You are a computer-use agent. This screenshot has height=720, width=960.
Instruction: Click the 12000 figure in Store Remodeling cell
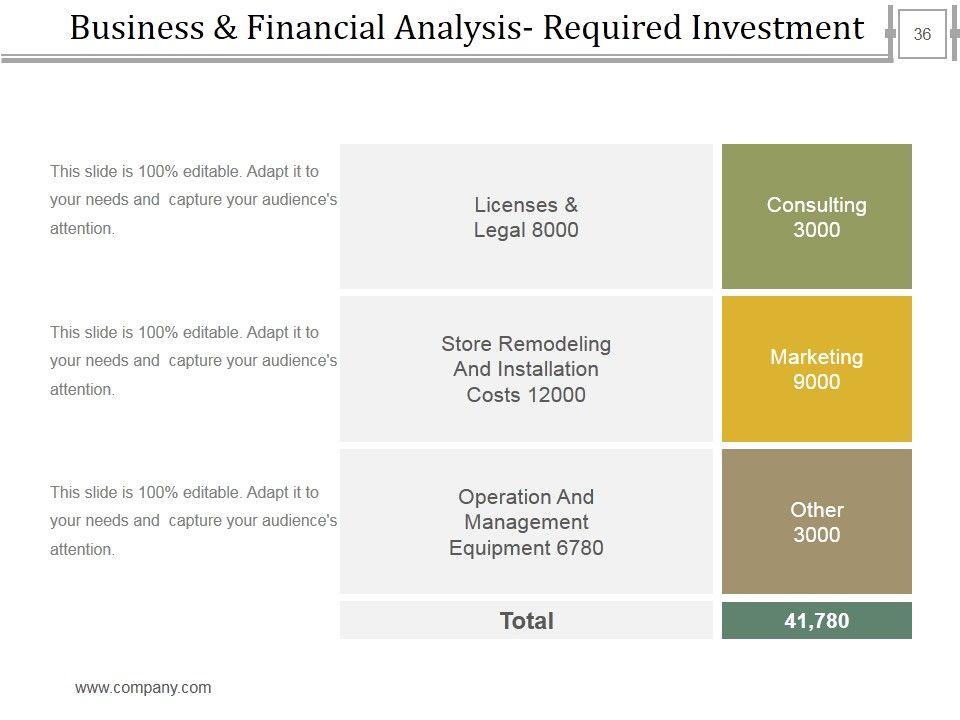[x=555, y=395]
